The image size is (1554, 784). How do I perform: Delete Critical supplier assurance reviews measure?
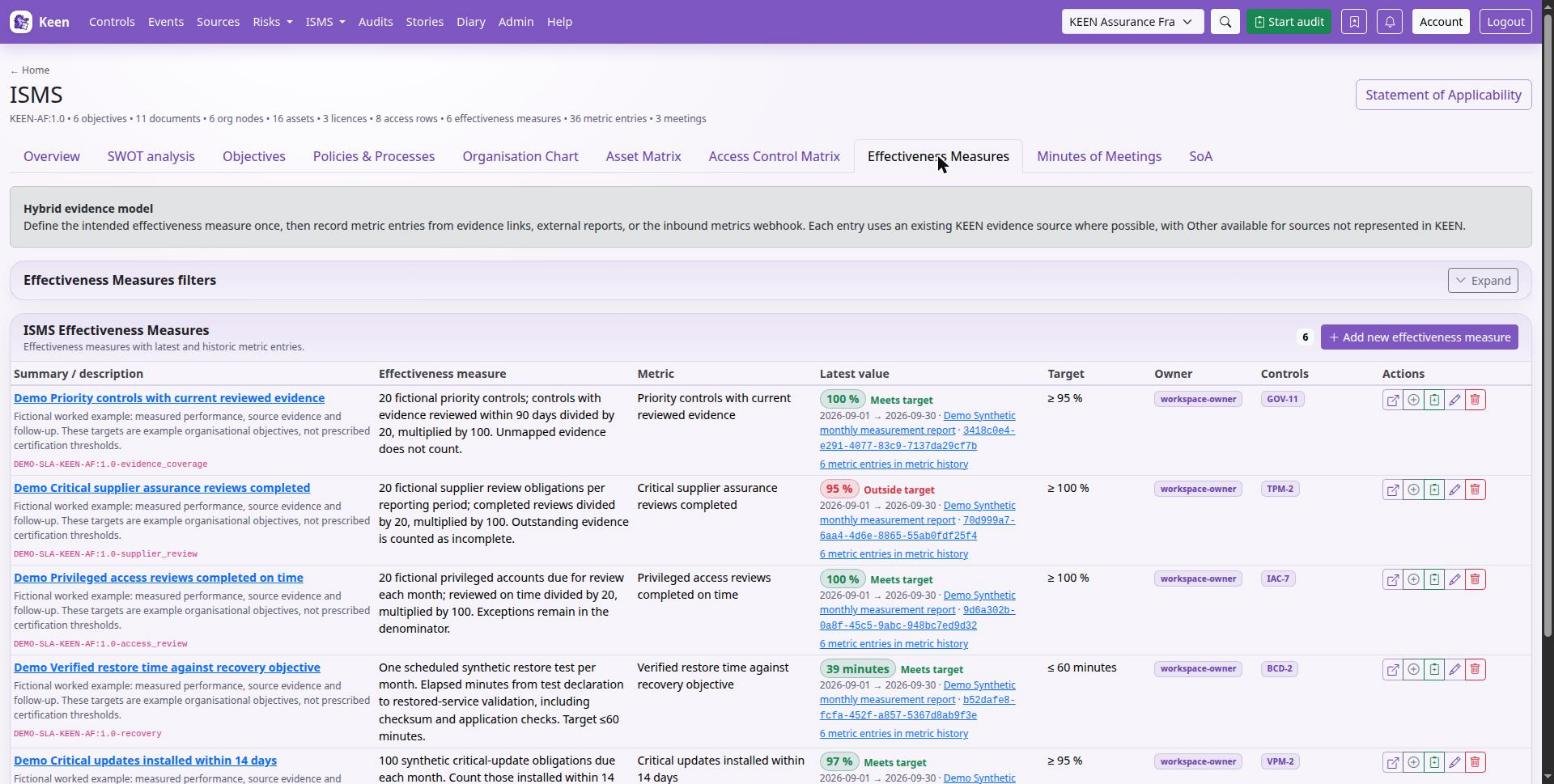click(x=1475, y=490)
